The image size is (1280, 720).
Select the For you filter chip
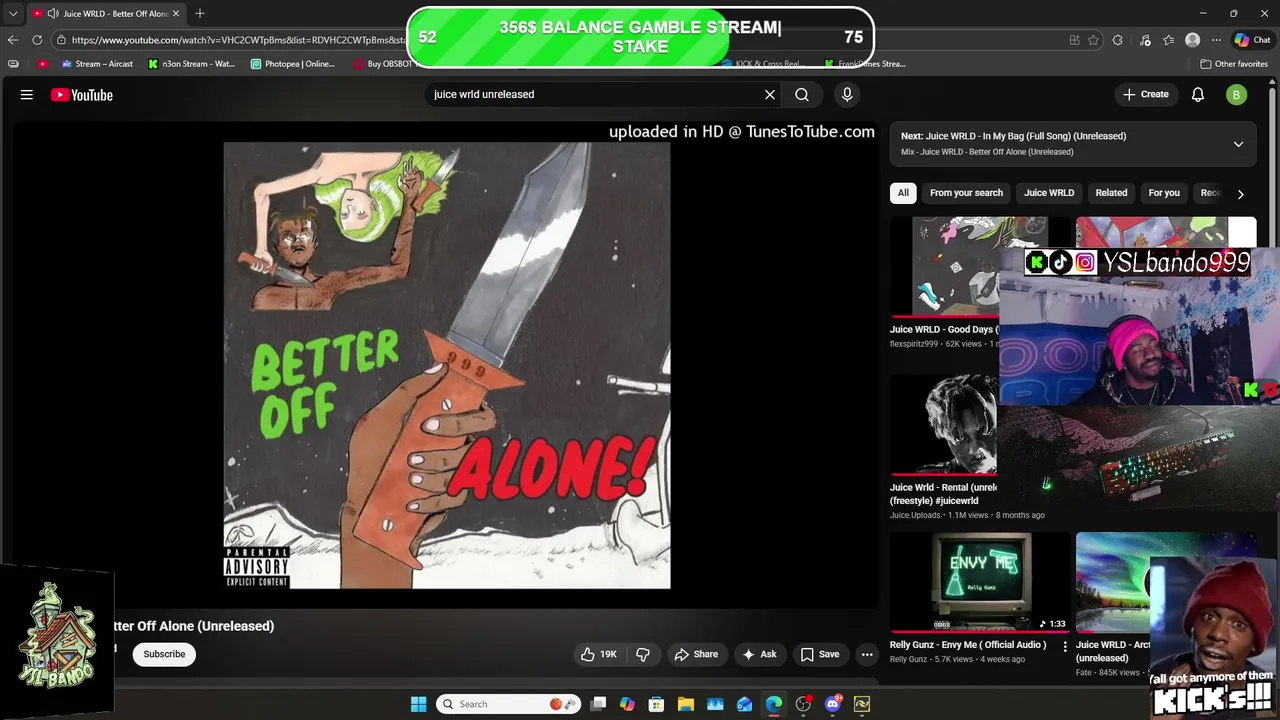coord(1164,193)
